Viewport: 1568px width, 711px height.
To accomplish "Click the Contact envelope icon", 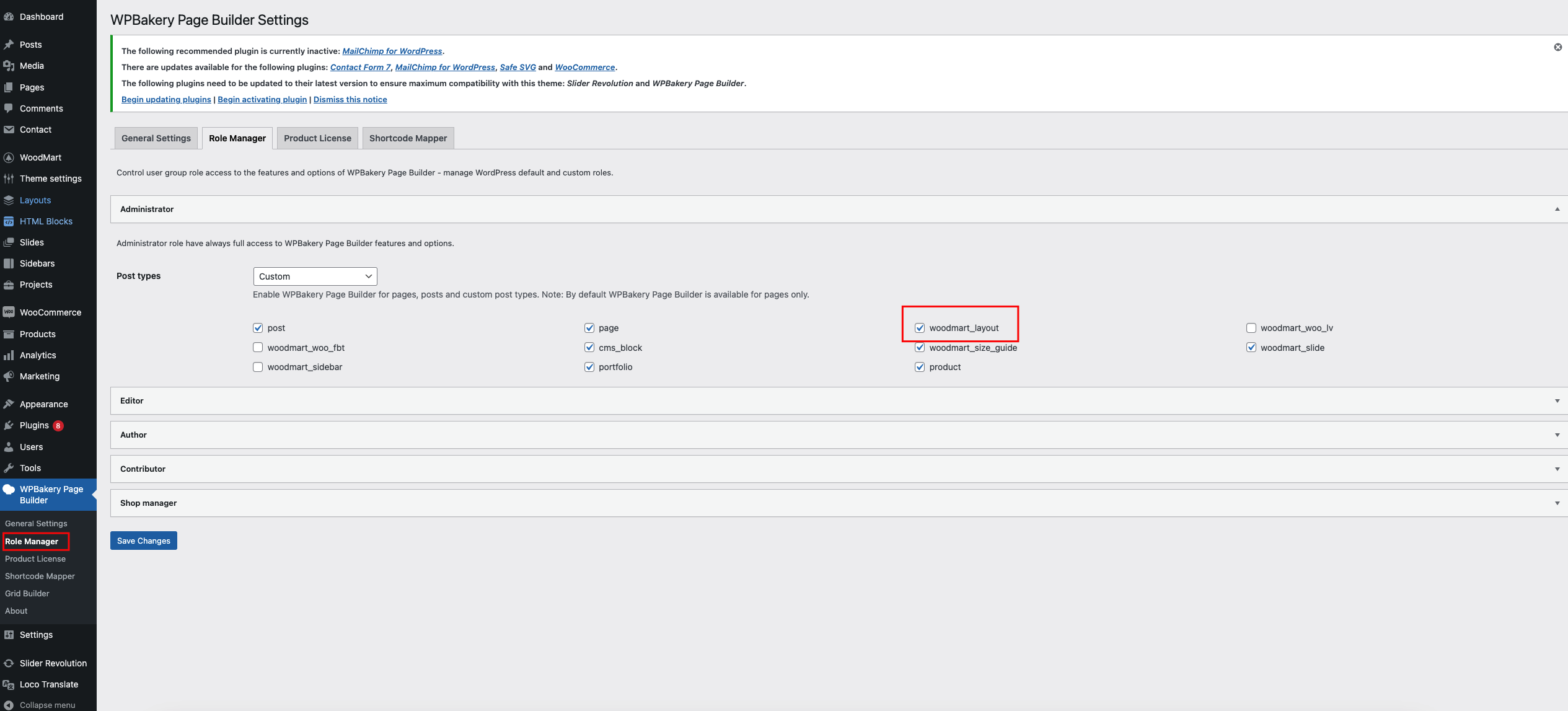I will 9,130.
